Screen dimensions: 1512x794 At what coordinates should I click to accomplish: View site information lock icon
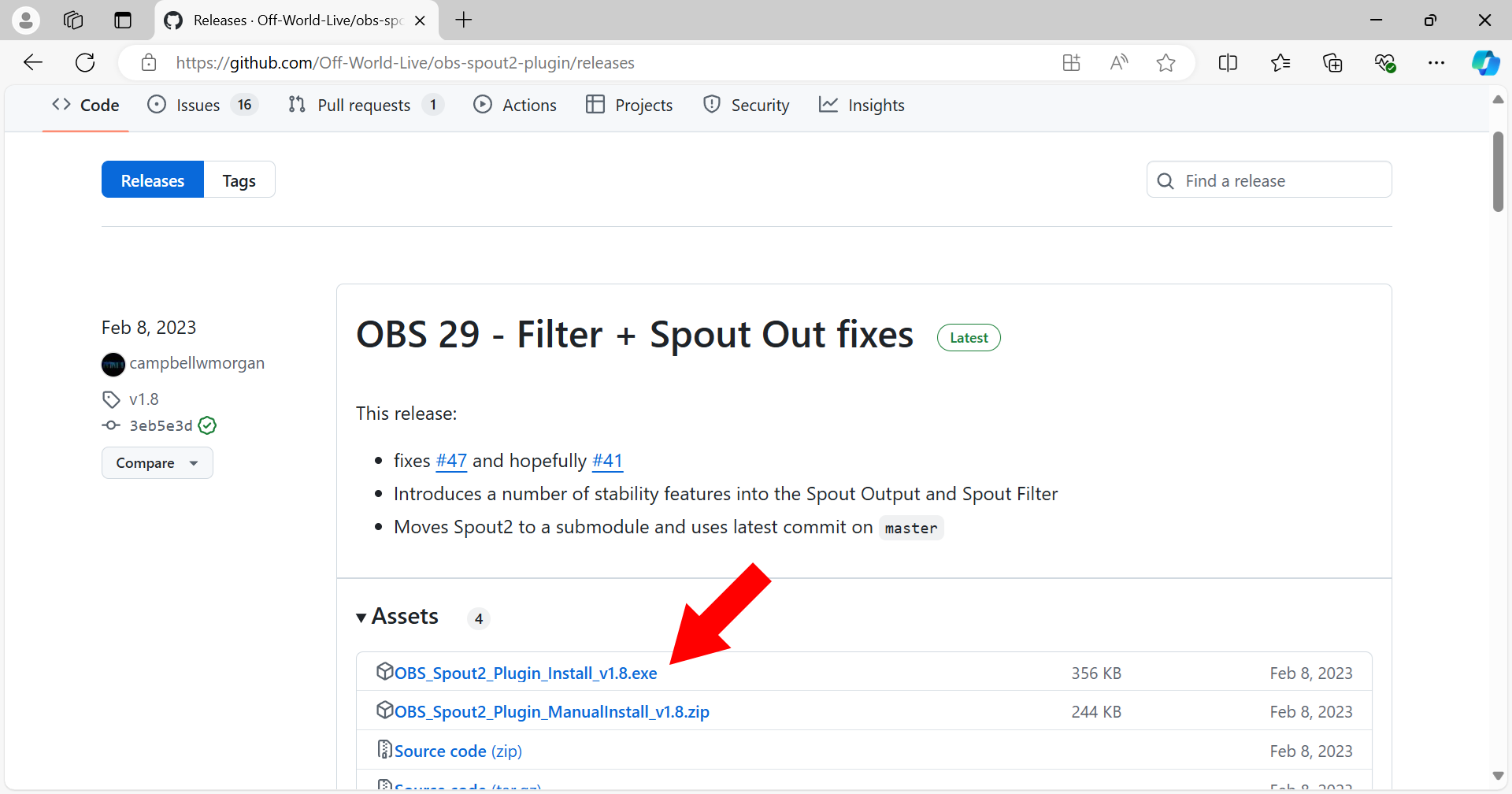click(x=149, y=63)
